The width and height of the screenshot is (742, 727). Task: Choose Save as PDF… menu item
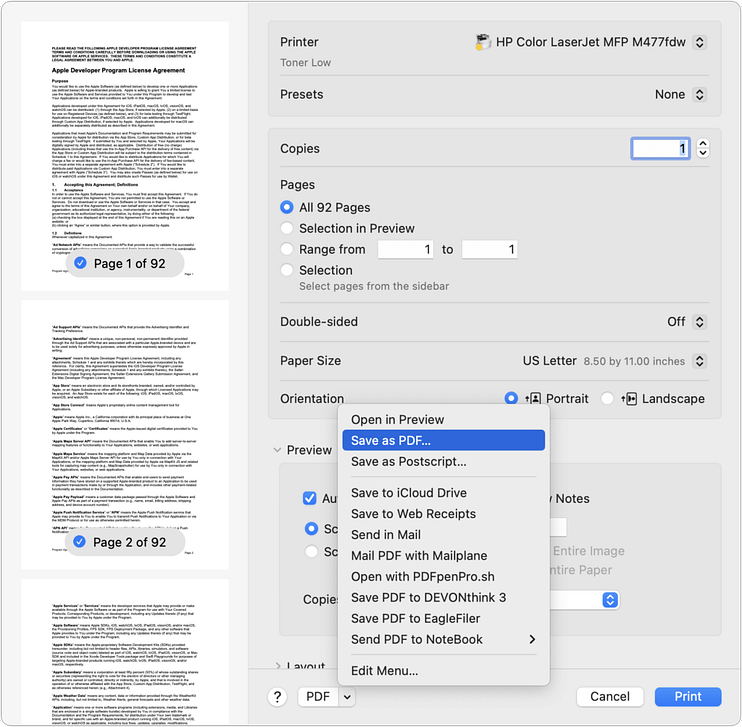(443, 441)
